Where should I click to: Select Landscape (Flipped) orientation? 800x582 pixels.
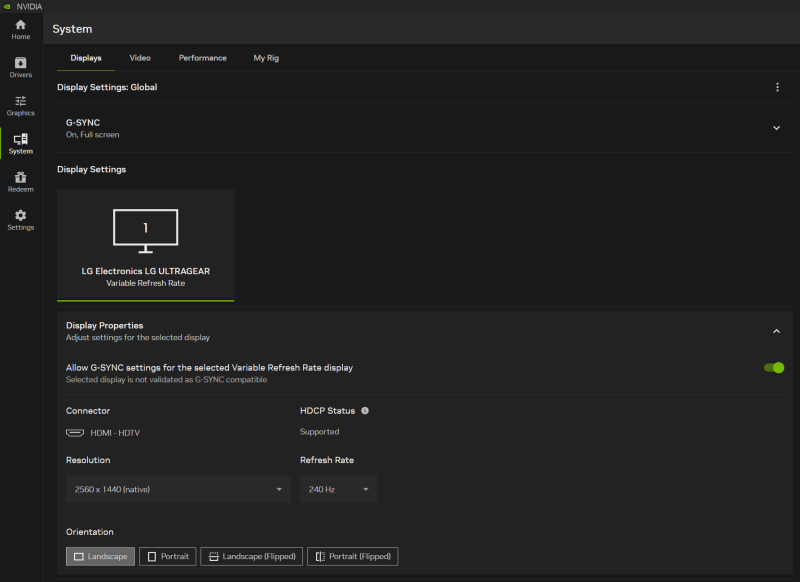coord(252,556)
